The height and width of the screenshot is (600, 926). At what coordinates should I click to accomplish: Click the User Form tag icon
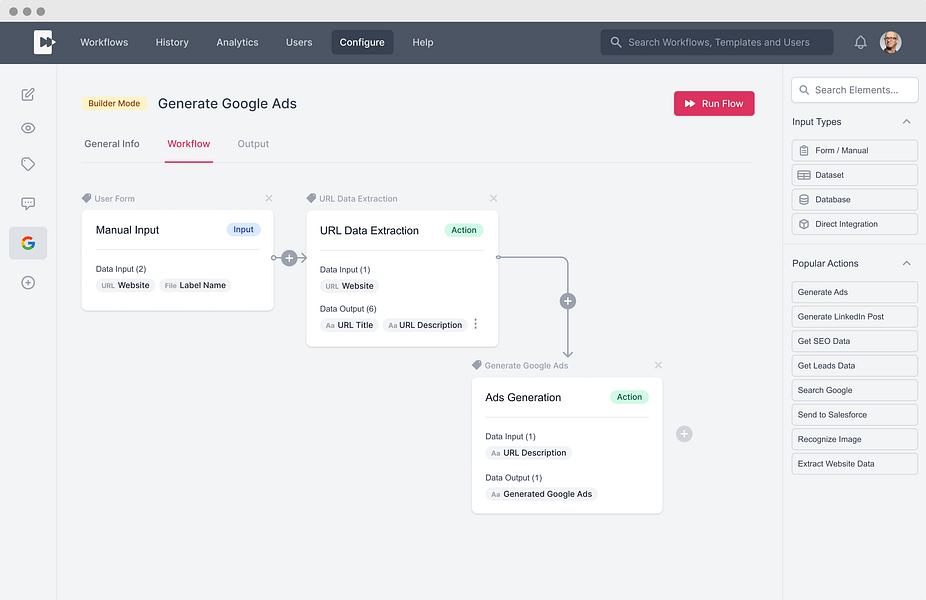(87, 198)
